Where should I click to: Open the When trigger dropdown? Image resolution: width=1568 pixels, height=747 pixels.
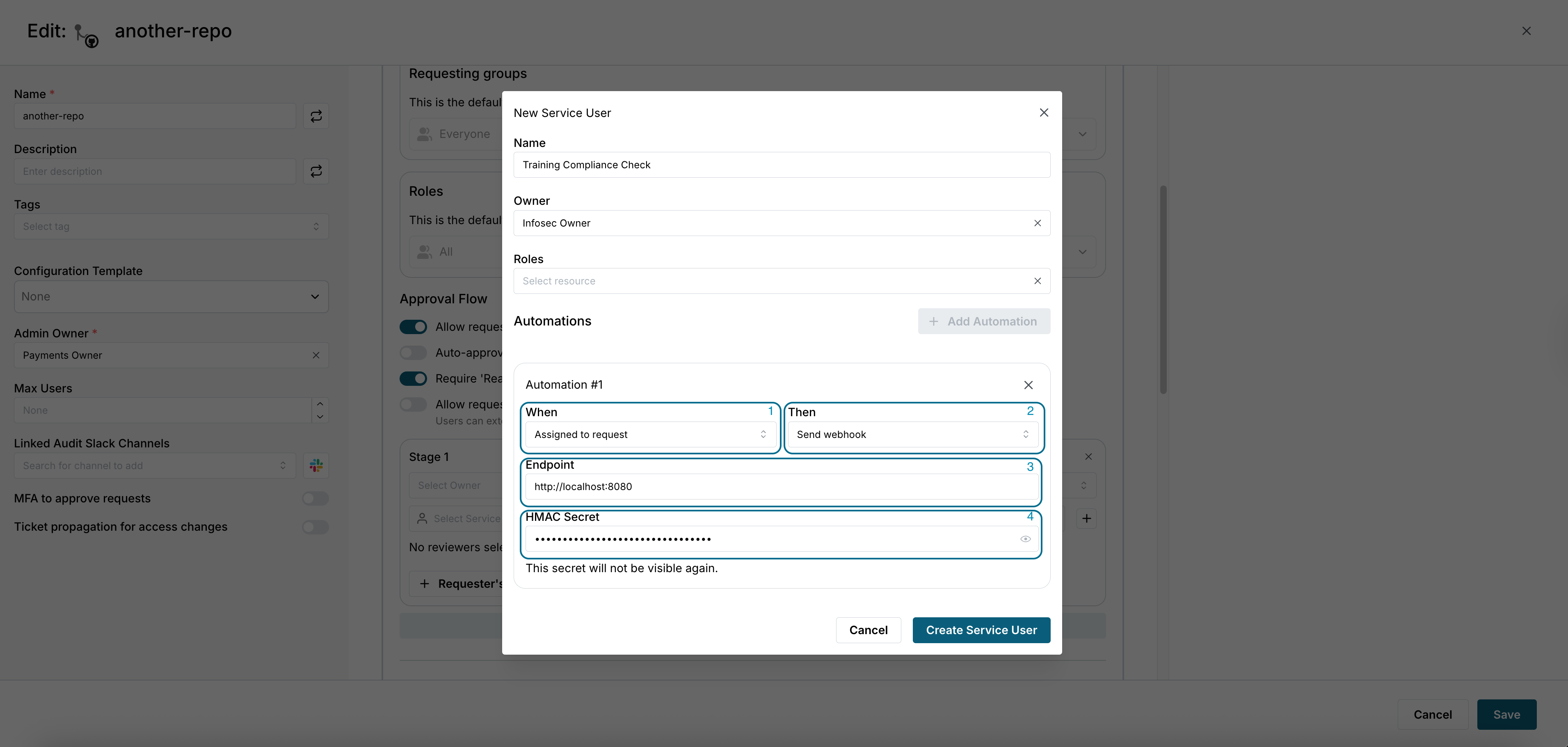point(649,434)
